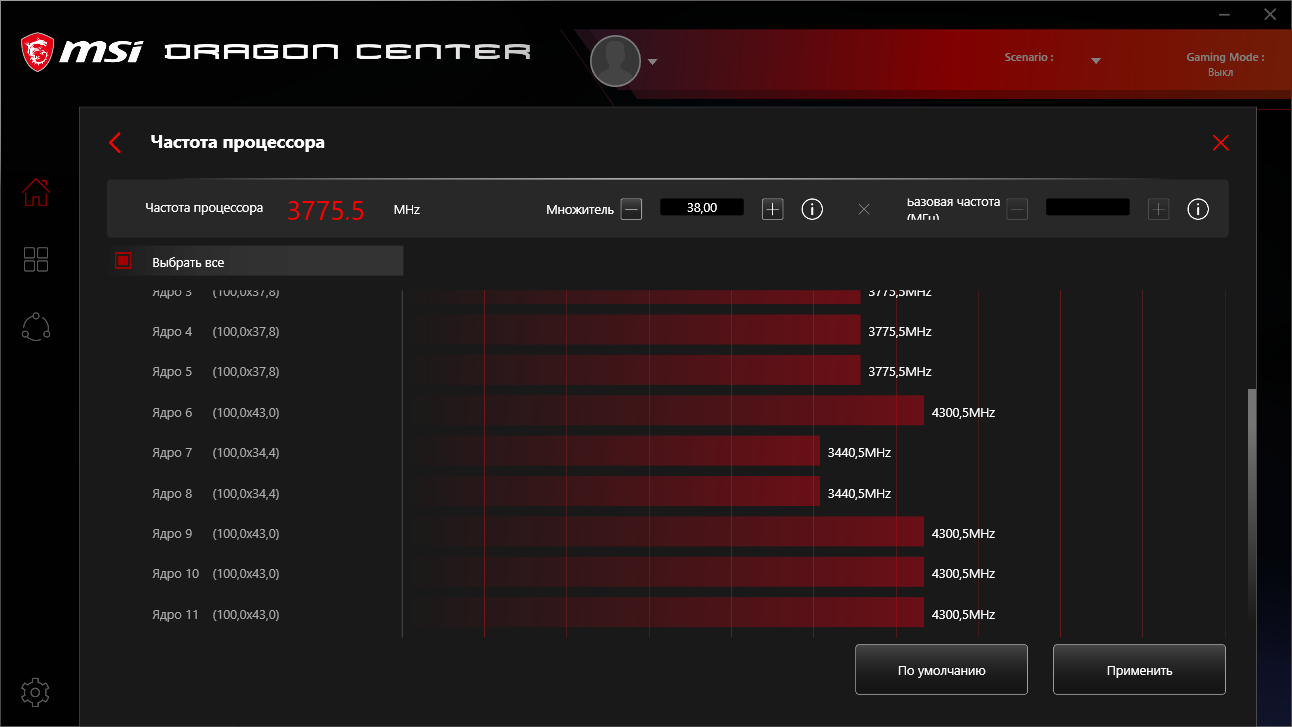Image resolution: width=1292 pixels, height=727 pixels.
Task: Click the 4300,5MHz value for Ядро 11
Action: click(963, 614)
